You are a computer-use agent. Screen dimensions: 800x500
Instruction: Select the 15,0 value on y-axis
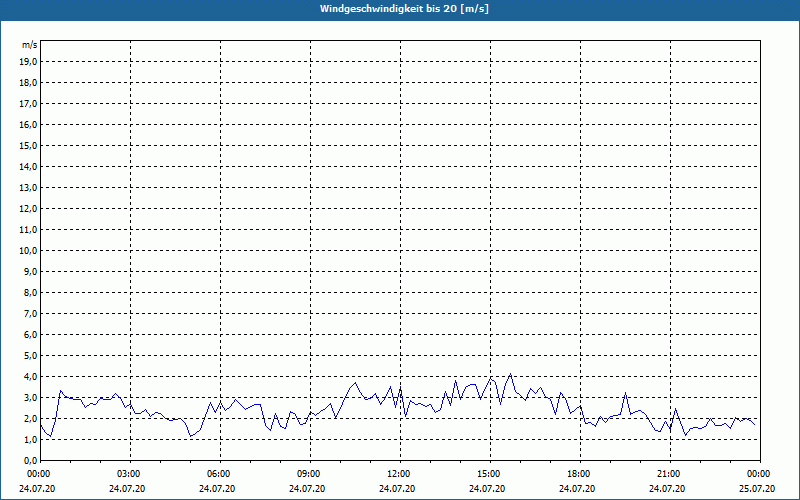click(x=29, y=145)
